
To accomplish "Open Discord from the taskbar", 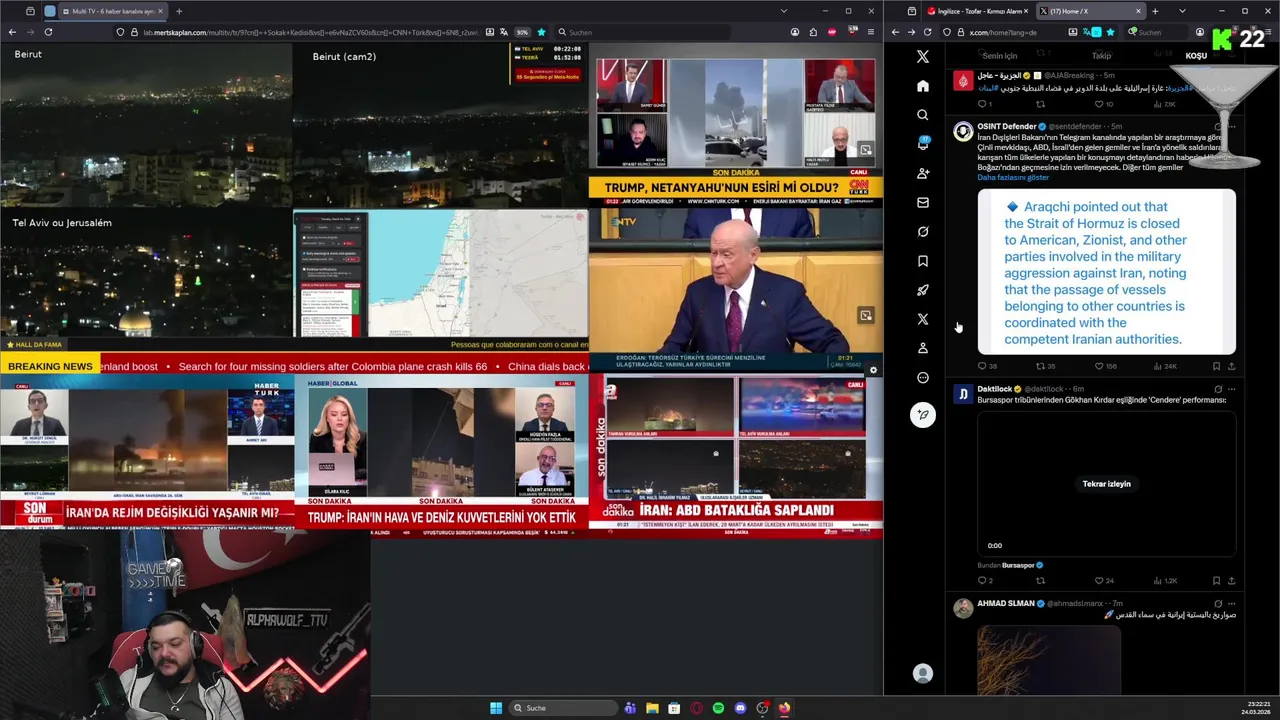I will coord(740,708).
